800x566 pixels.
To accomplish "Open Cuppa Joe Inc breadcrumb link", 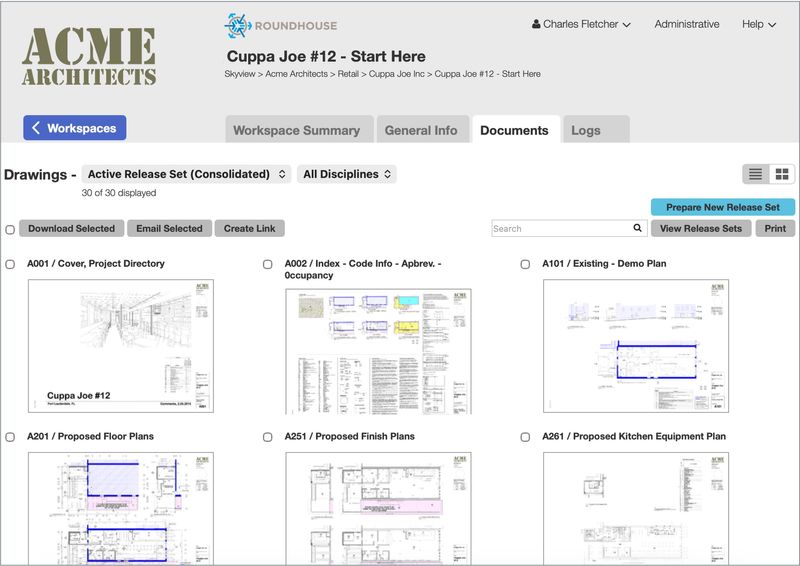I will 396,74.
